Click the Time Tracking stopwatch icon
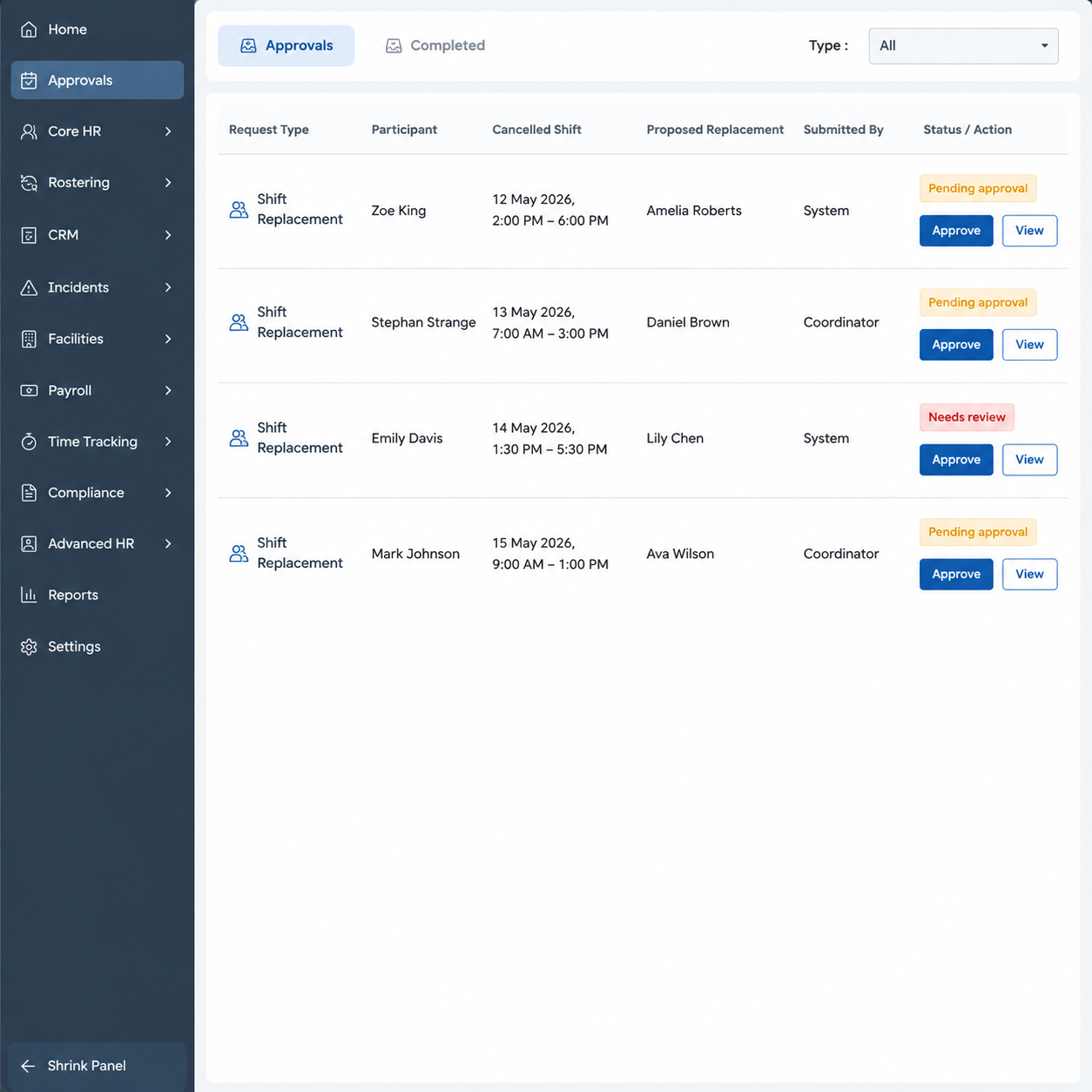This screenshot has height=1092, width=1092. tap(29, 442)
